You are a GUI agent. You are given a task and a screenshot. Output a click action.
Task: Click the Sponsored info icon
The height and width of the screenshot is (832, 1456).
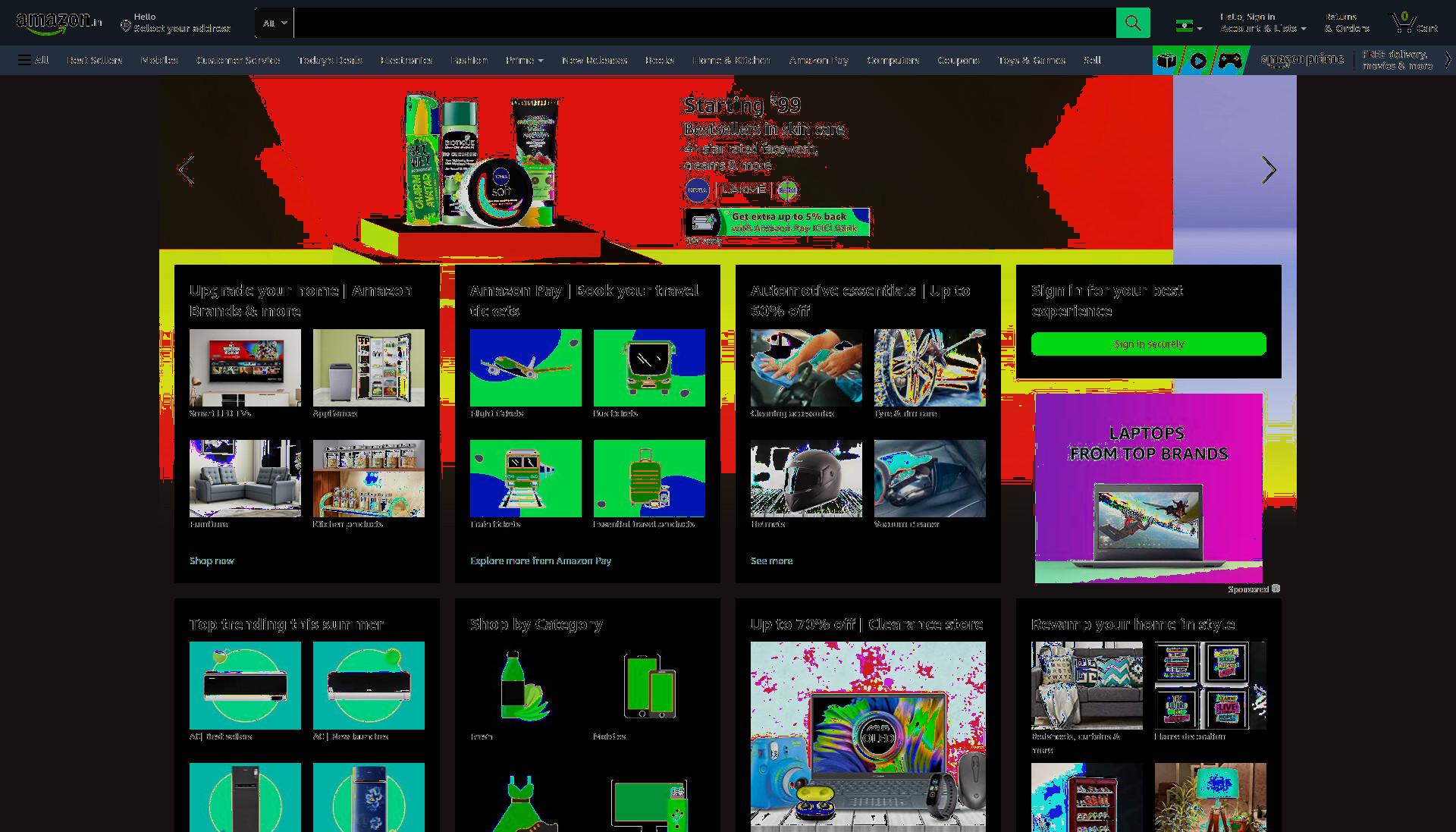click(1276, 589)
